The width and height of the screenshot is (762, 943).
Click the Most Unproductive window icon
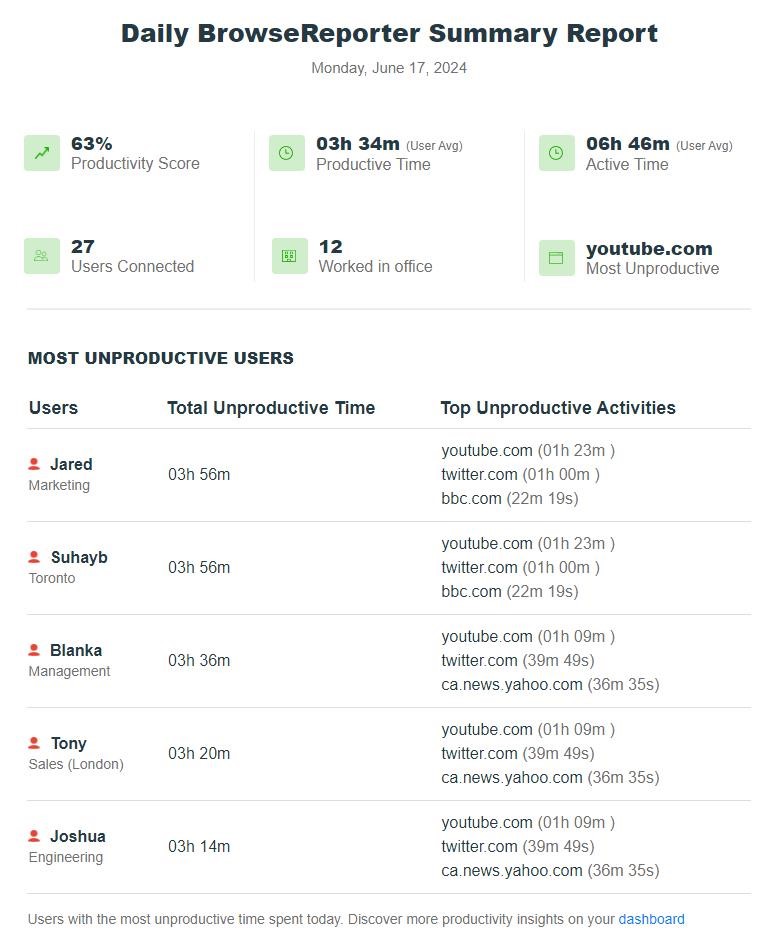point(556,258)
